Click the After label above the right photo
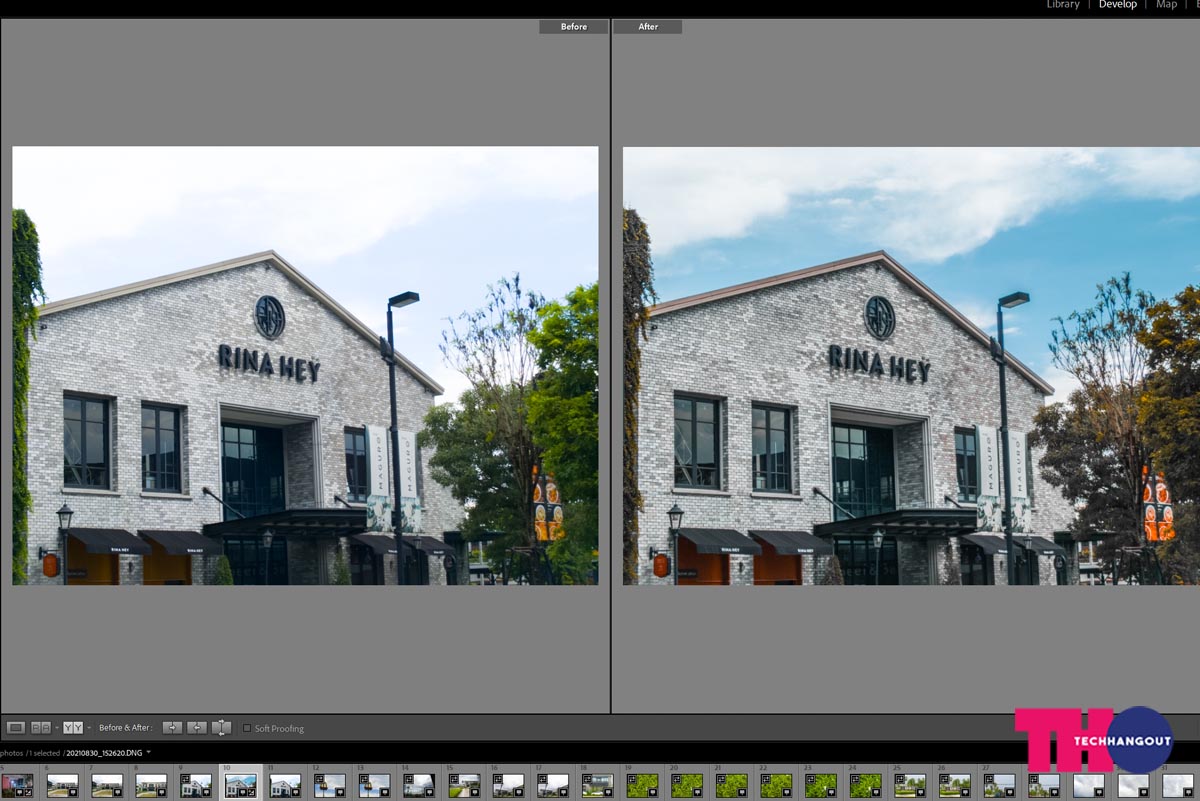The image size is (1200, 801). pos(648,27)
